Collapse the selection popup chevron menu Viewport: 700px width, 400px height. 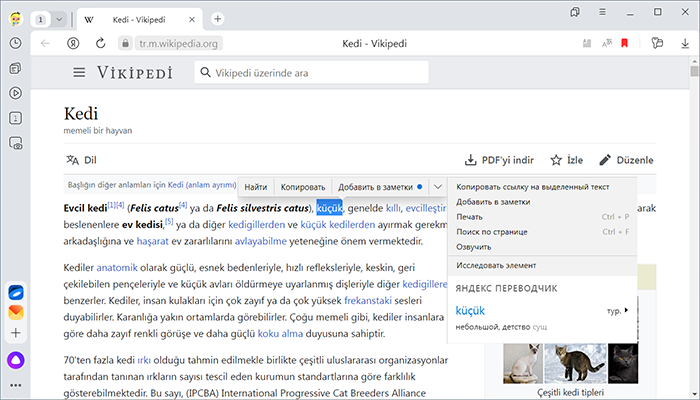click(438, 187)
